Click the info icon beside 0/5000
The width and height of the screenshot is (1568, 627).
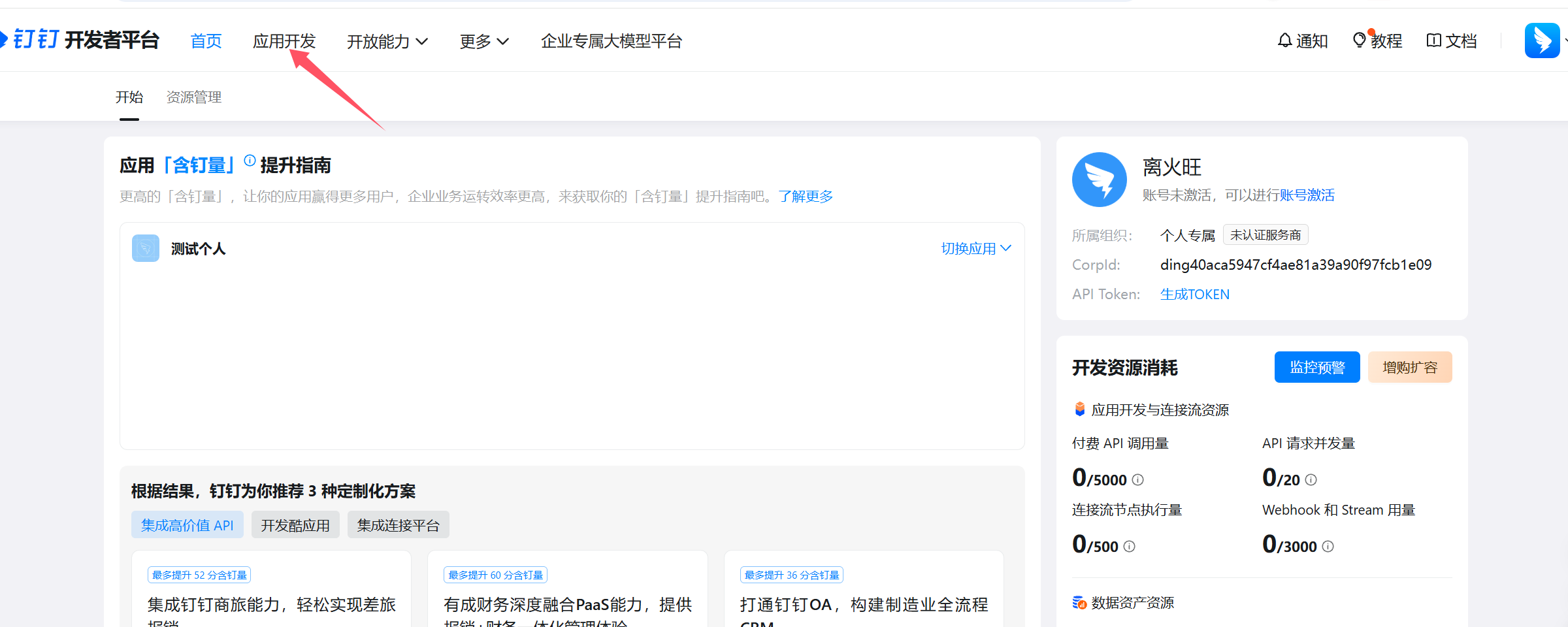pos(1137,479)
